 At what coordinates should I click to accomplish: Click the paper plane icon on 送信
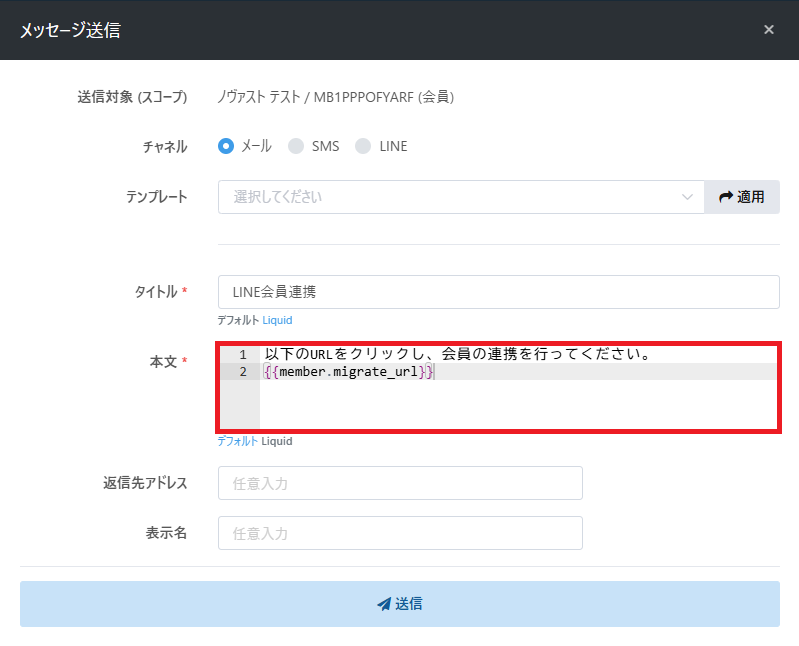click(x=383, y=604)
